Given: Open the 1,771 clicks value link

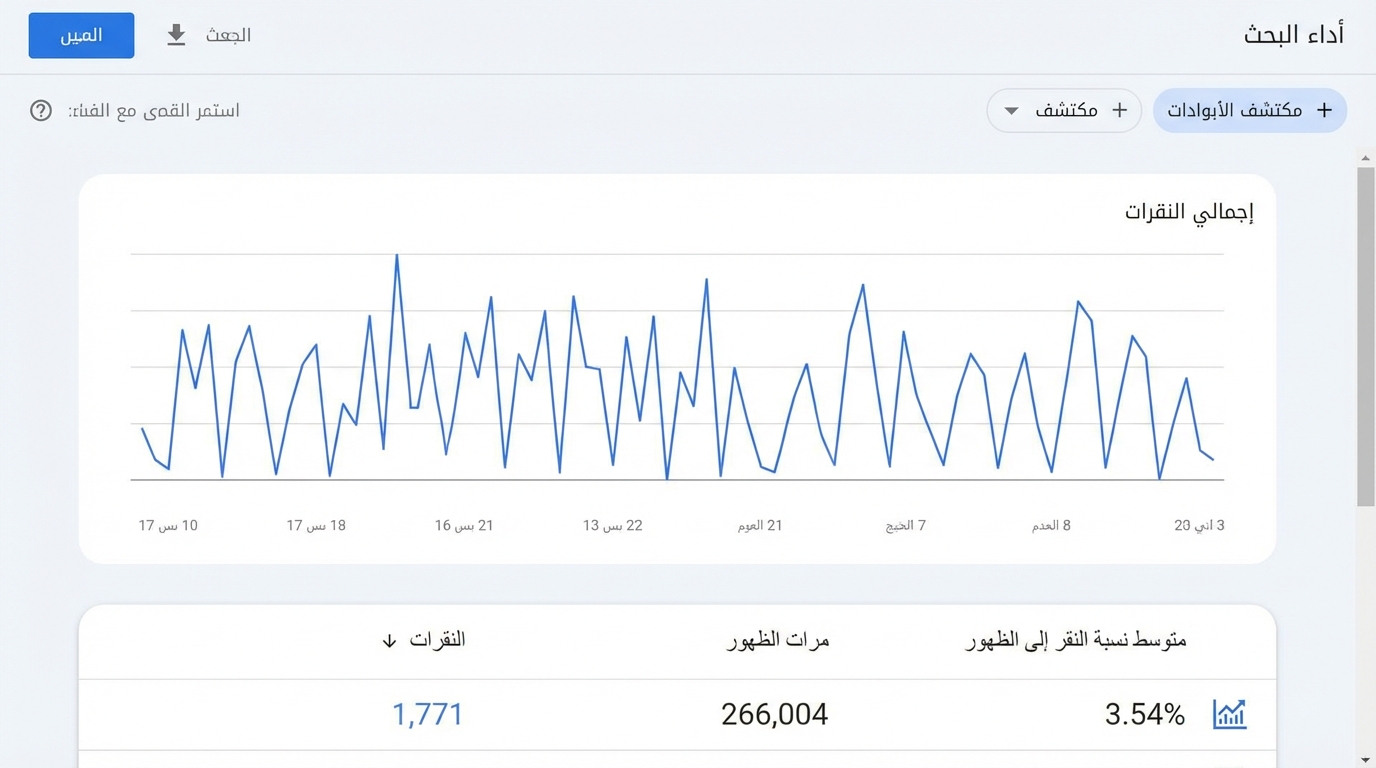Looking at the screenshot, I should (x=427, y=714).
